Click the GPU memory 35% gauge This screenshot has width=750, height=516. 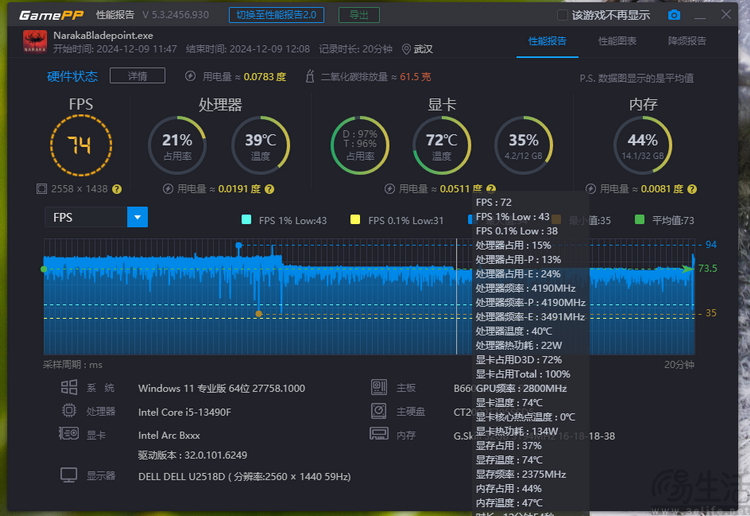click(524, 145)
